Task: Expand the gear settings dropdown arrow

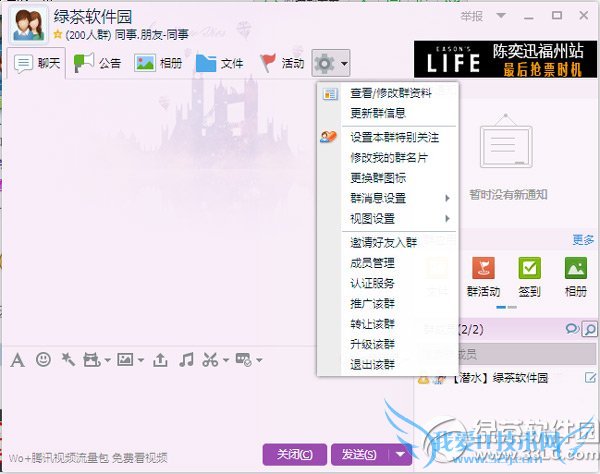Action: coord(344,64)
